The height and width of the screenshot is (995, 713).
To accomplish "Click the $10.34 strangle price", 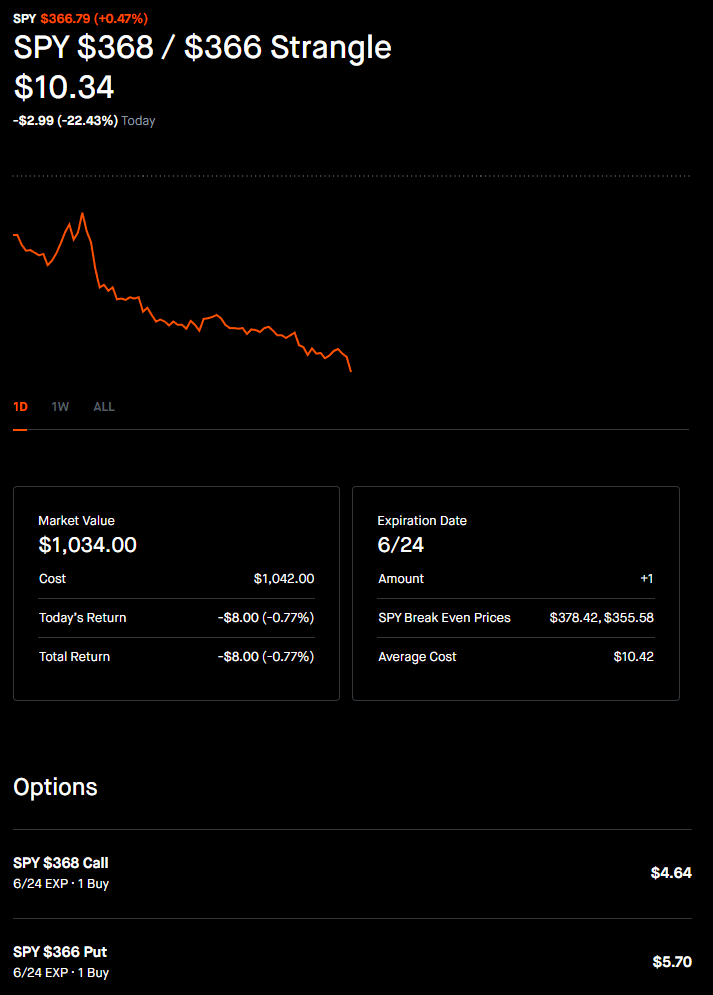I will point(64,87).
